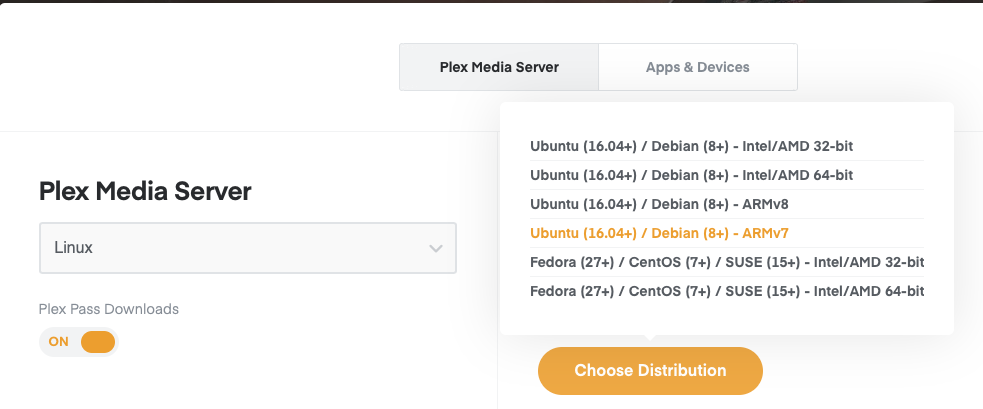Click empty padding atop the distribution list popup
Viewport: 983px width, 409px height.
point(726,116)
